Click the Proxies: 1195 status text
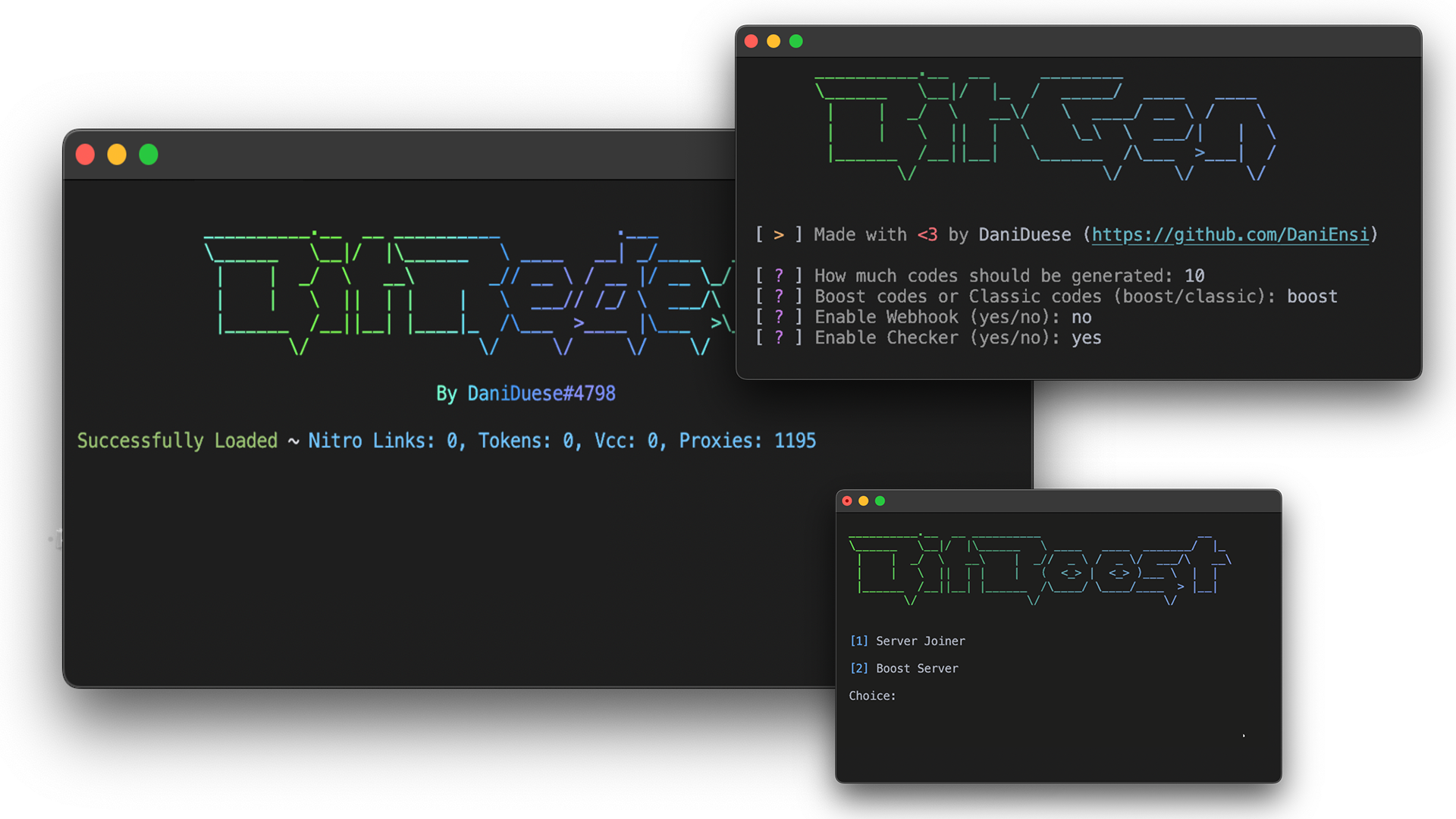 (x=747, y=441)
